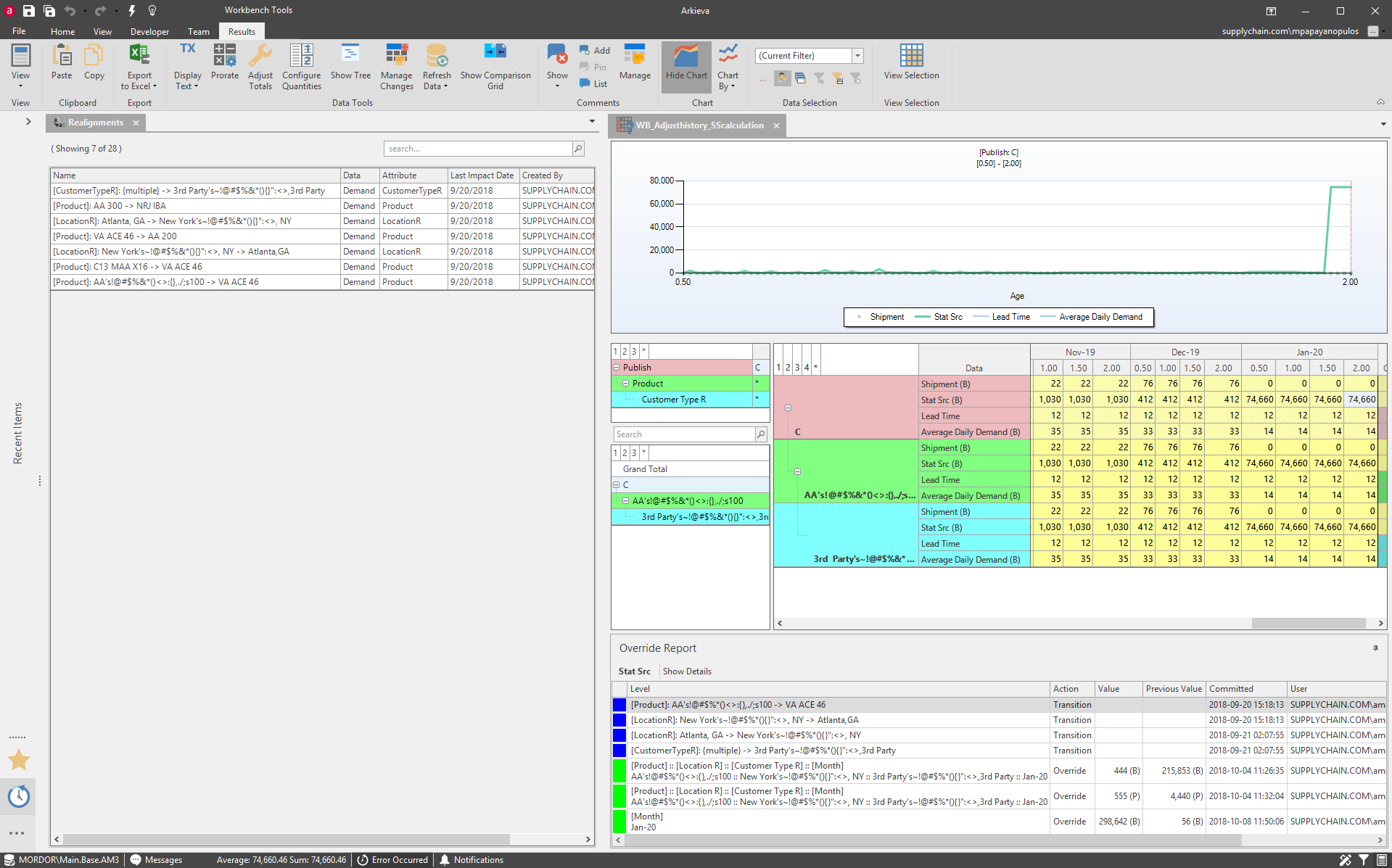Click the pin icon on Override Report
The height and width of the screenshot is (868, 1392).
[1375, 648]
